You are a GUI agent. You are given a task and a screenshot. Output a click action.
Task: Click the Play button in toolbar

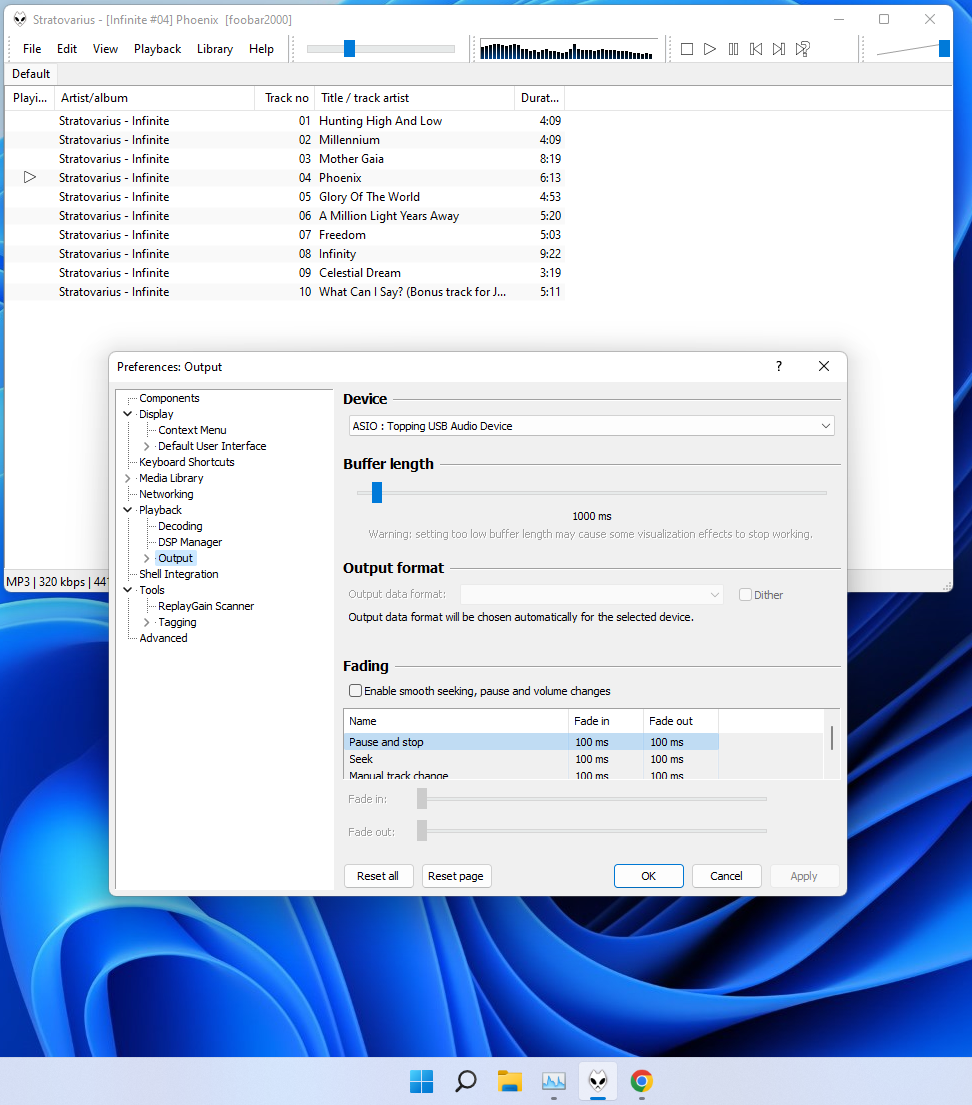(710, 49)
